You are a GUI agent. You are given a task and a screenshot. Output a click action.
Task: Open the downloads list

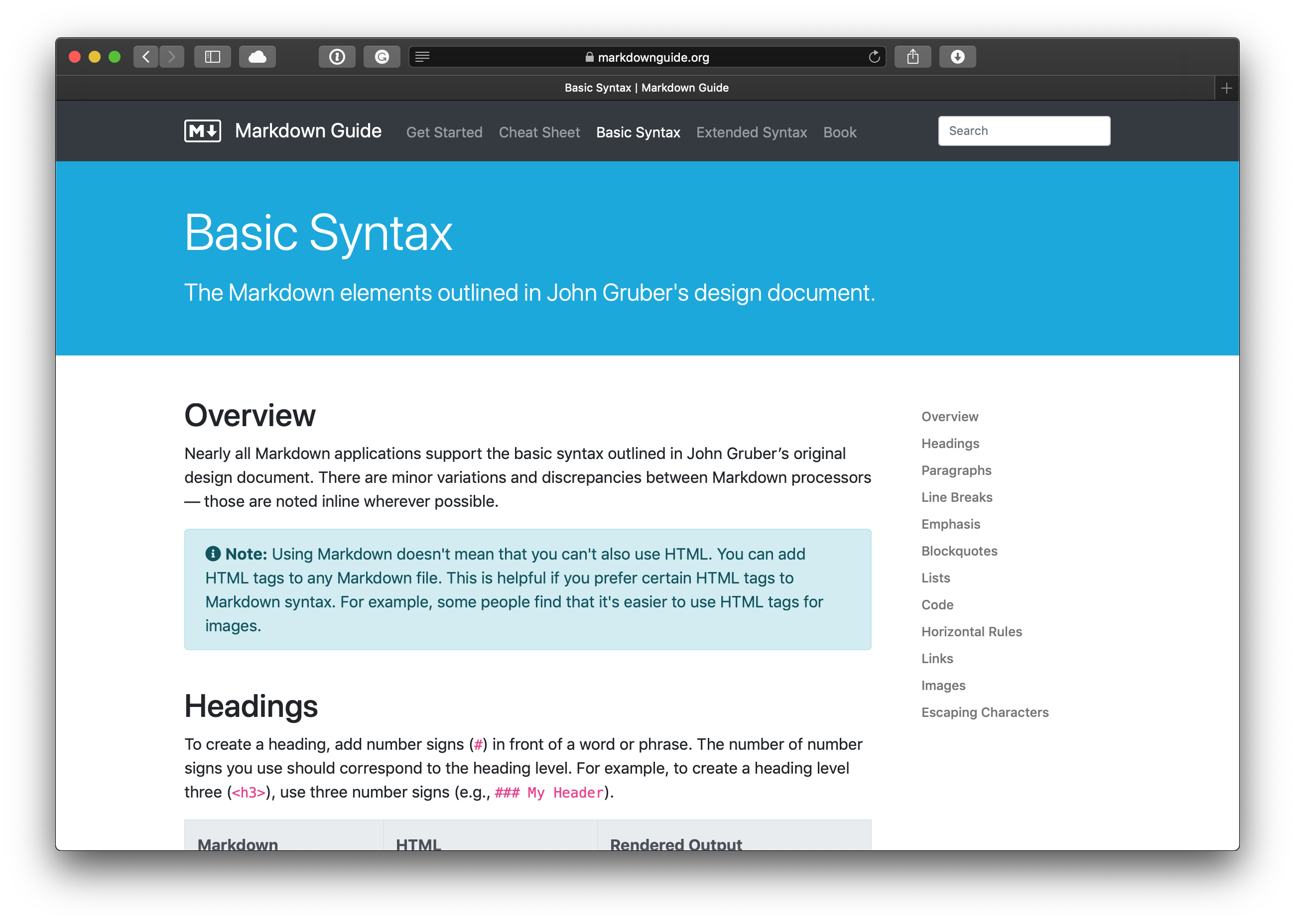coord(957,56)
